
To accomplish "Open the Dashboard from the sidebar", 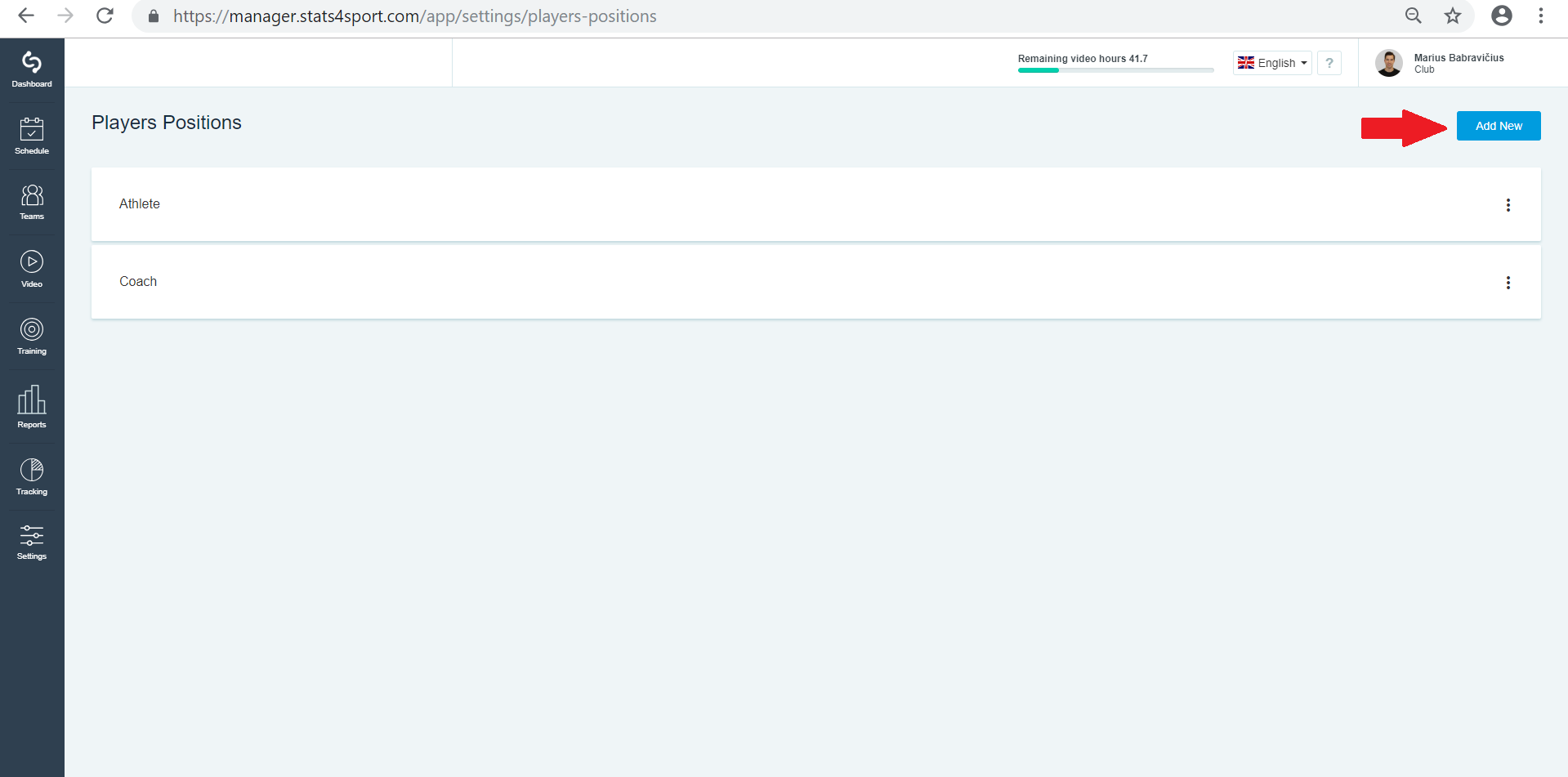I will coord(32,69).
